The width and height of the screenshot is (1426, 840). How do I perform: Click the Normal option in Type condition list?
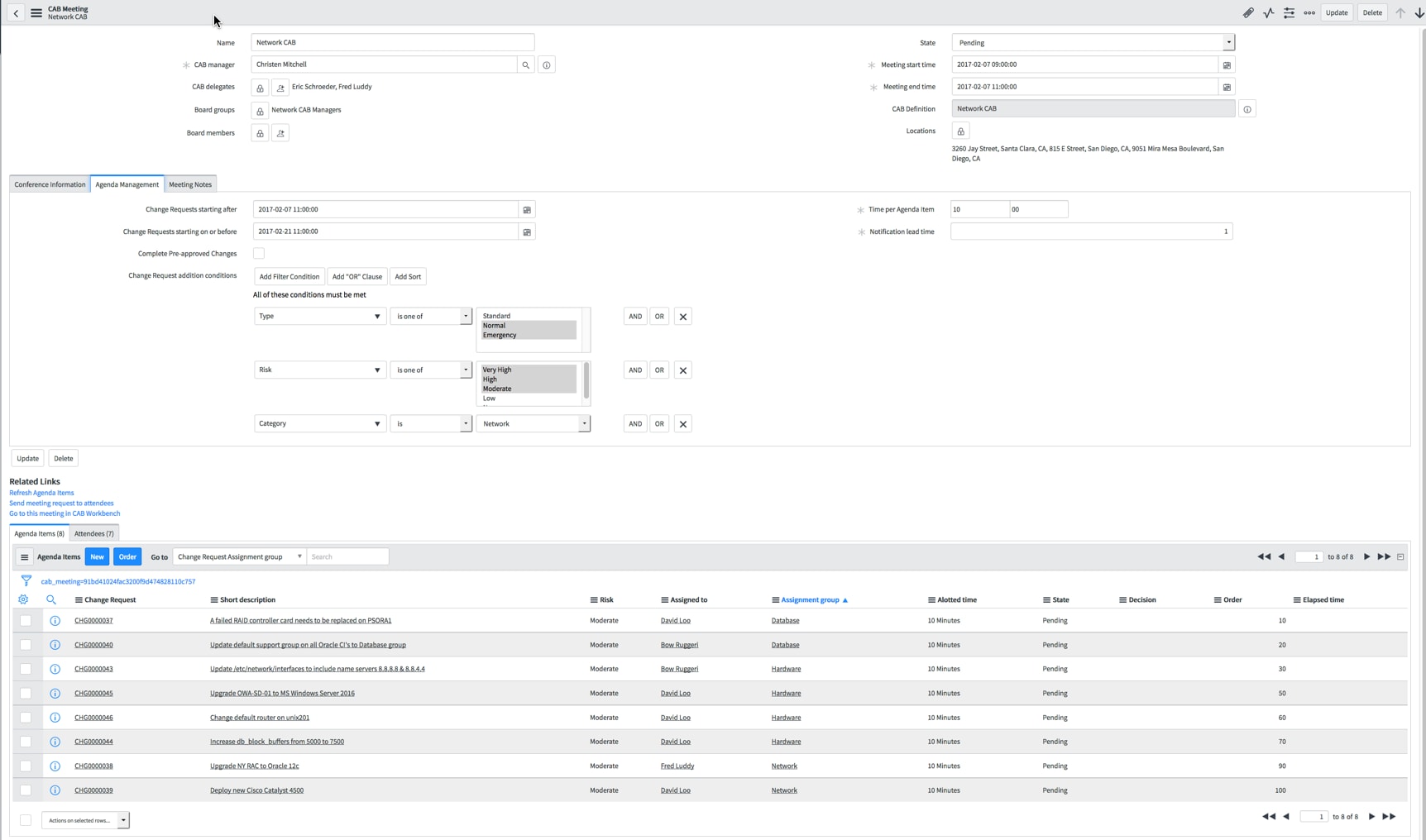point(494,325)
